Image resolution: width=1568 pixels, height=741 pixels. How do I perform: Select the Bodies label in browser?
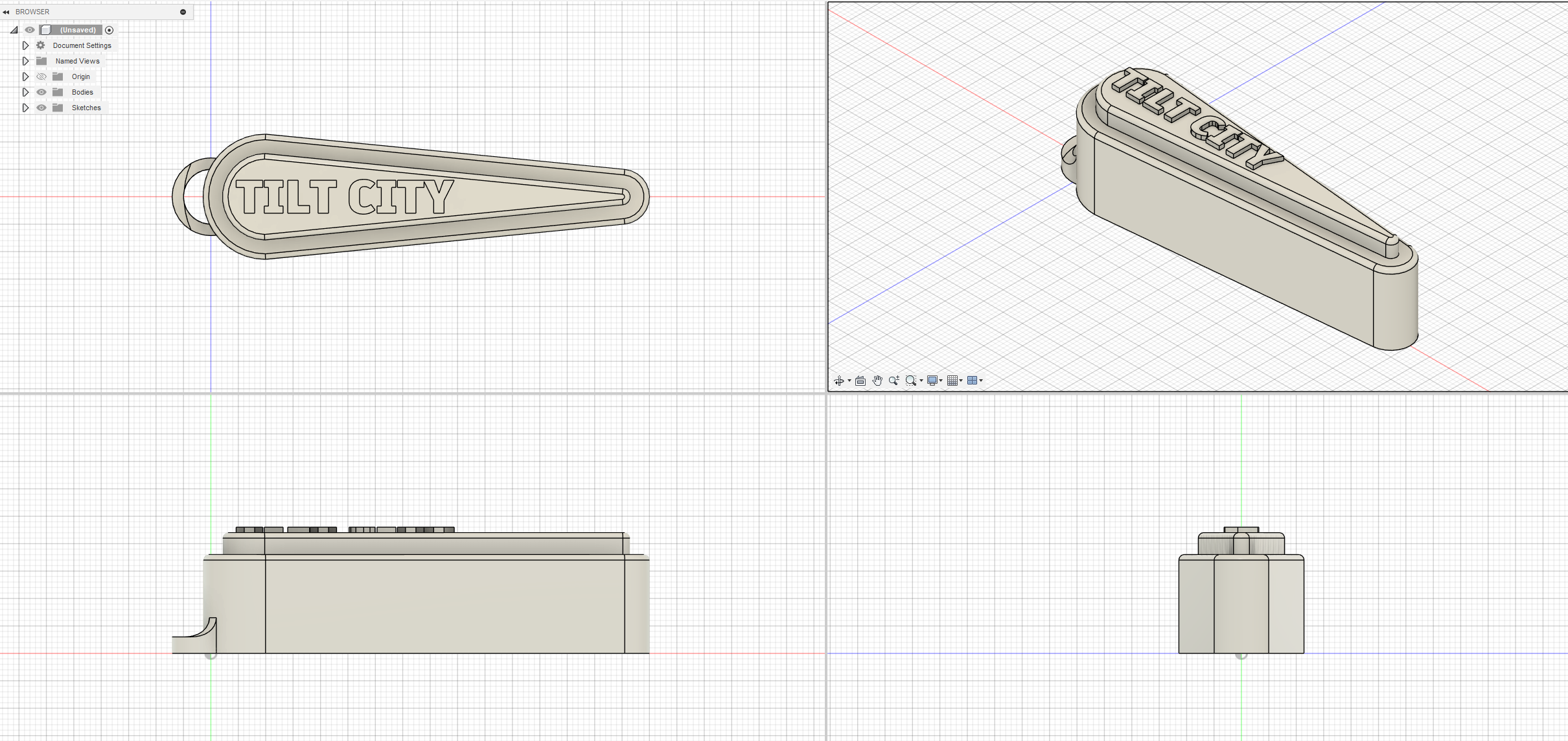(x=82, y=92)
